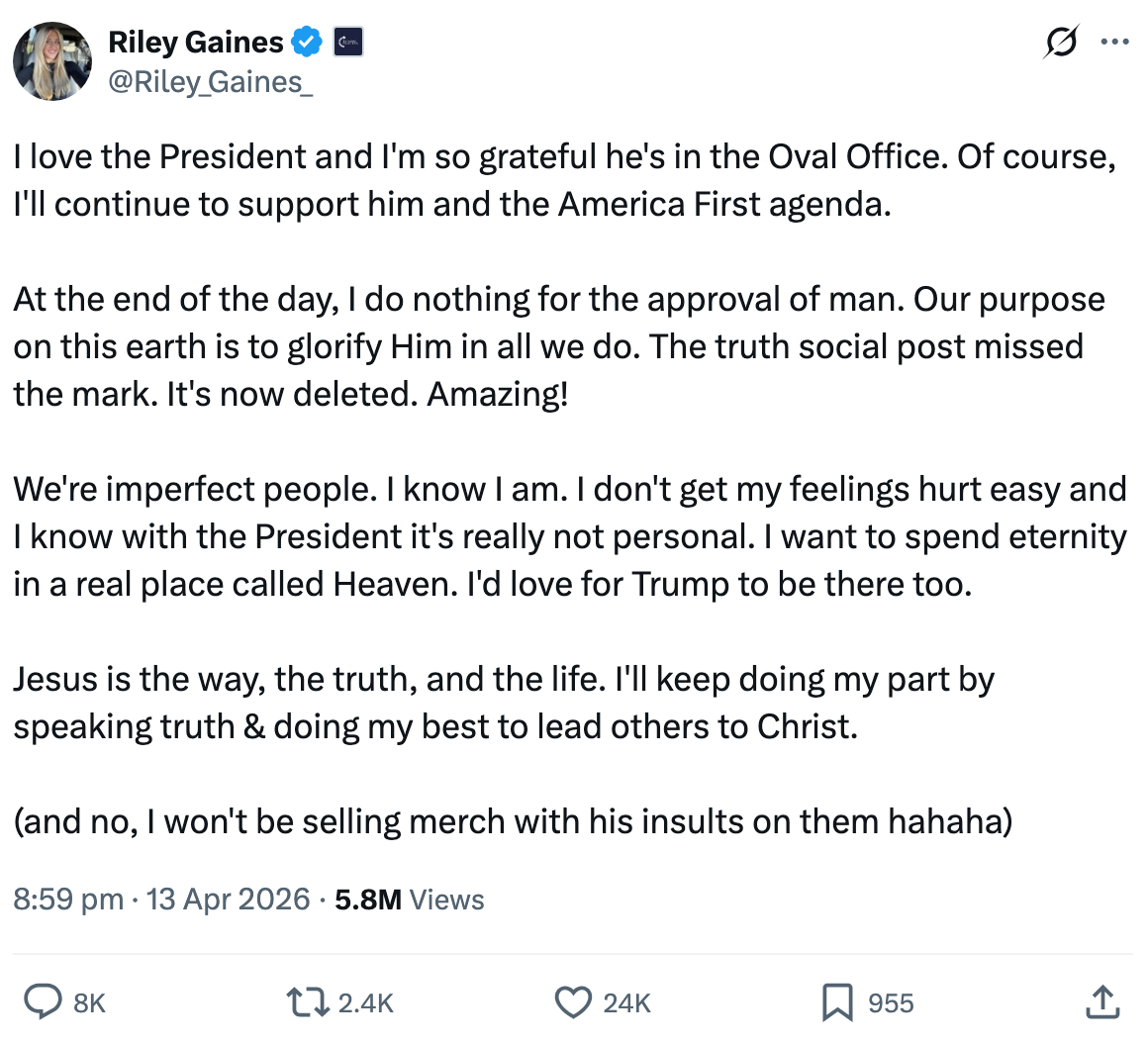This screenshot has width=1148, height=1045.
Task: Click the affiliation badge beside the name
Action: 347,43
